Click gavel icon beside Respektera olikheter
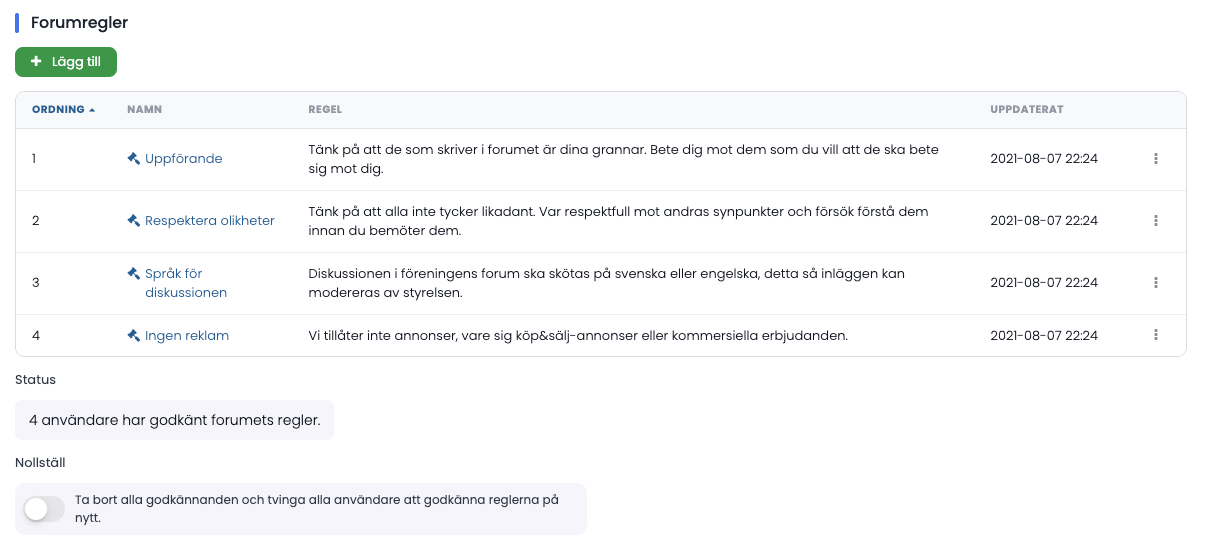 (x=134, y=221)
